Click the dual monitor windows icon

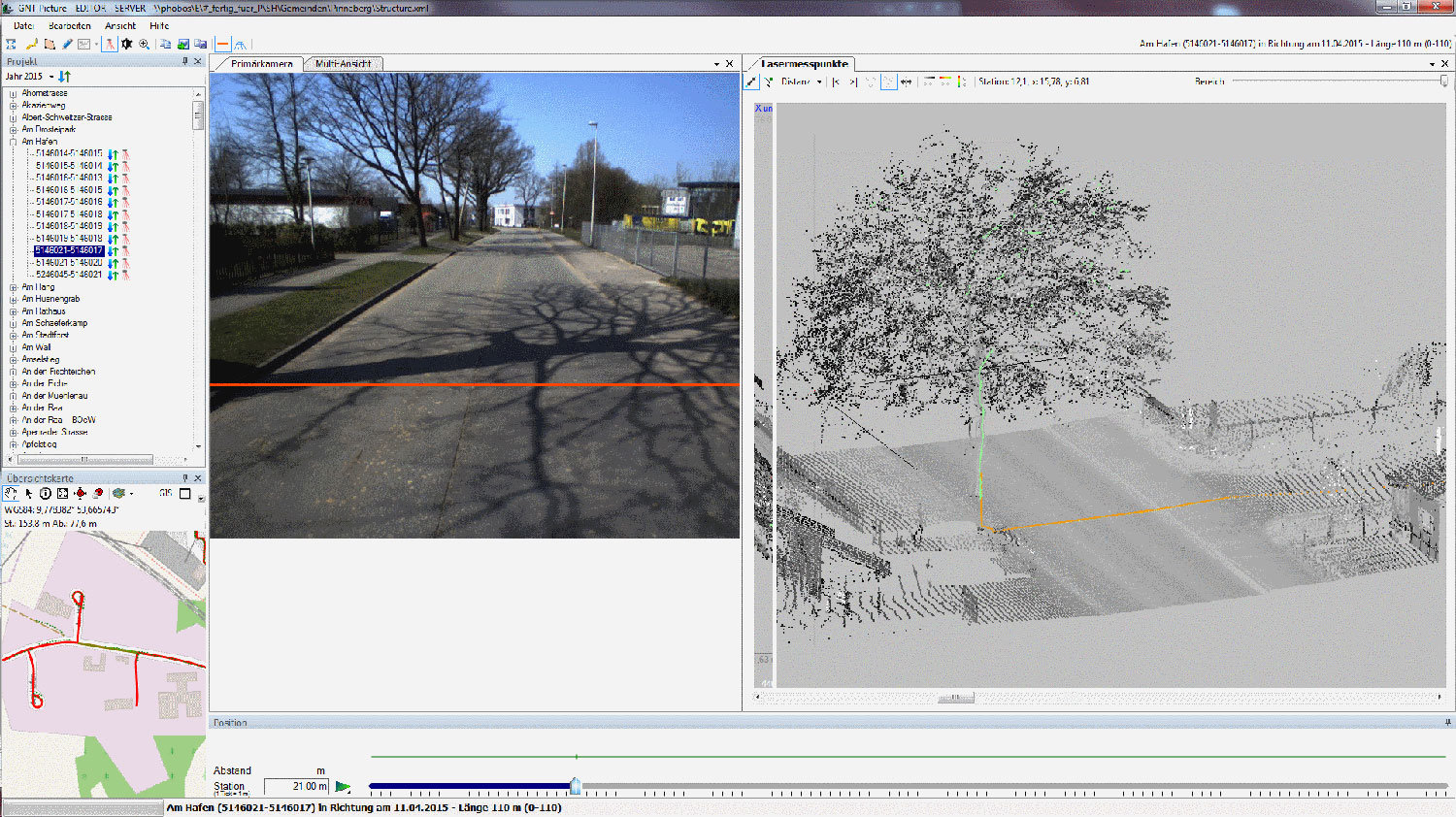(x=200, y=44)
